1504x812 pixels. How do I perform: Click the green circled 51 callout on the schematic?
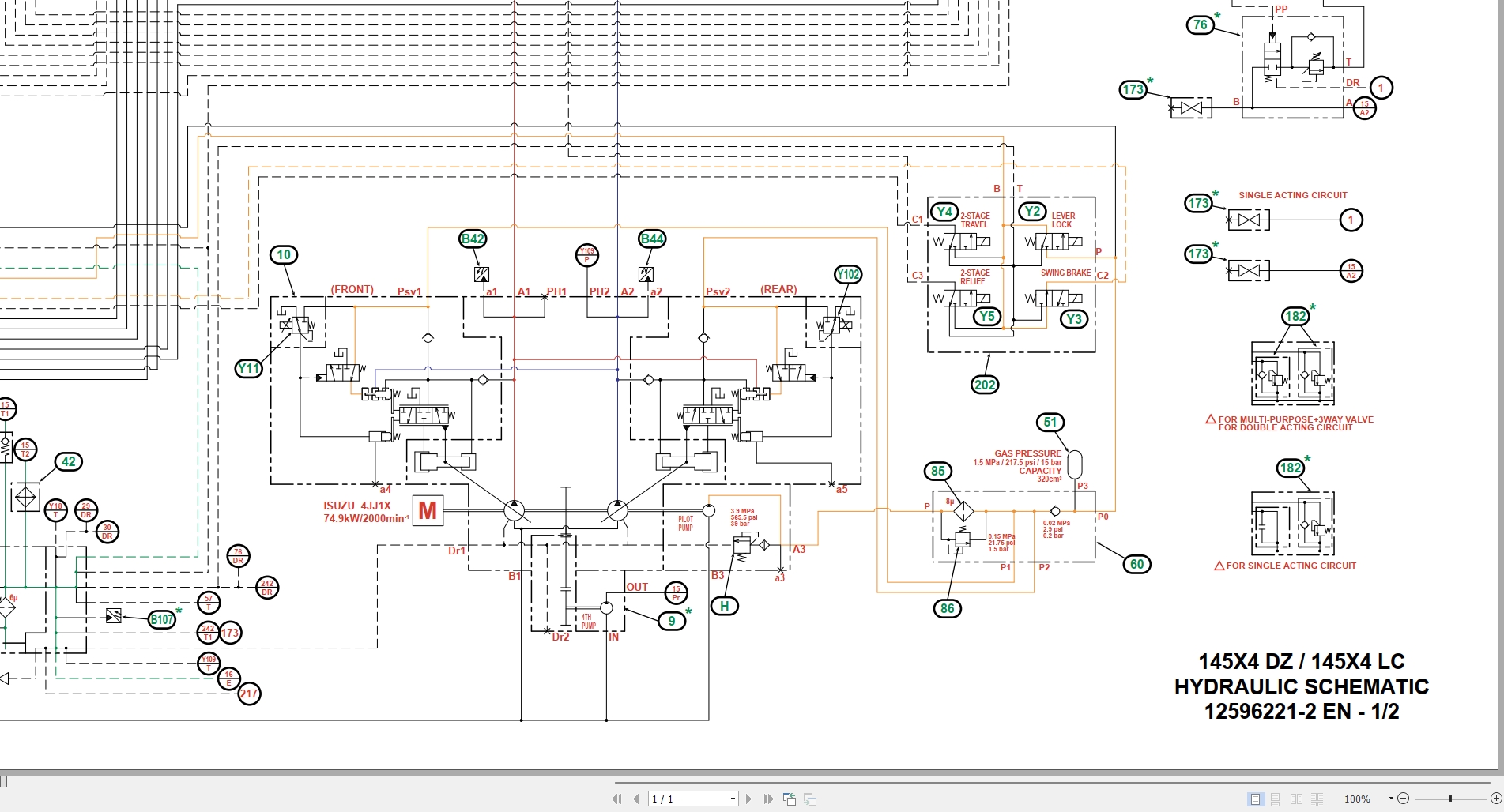coord(1051,423)
